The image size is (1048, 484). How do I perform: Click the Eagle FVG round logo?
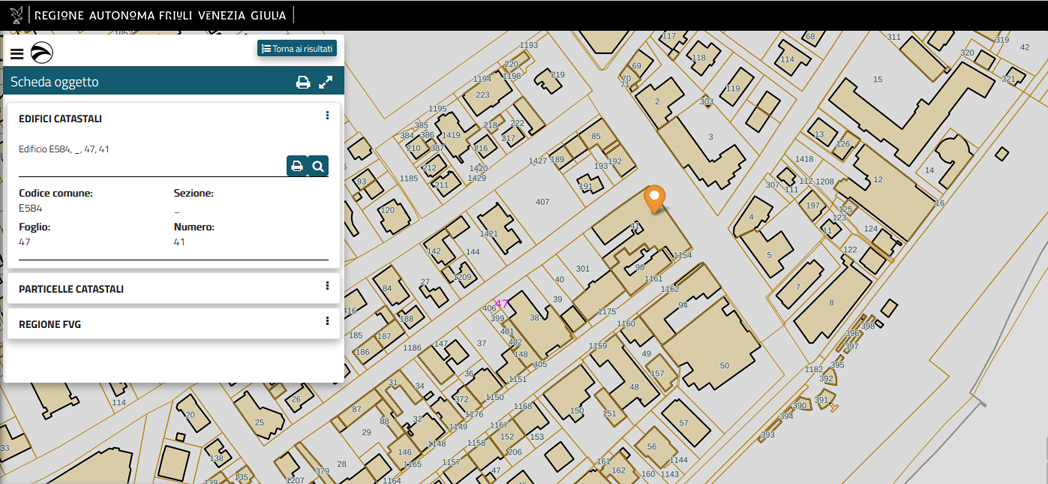[x=42, y=53]
